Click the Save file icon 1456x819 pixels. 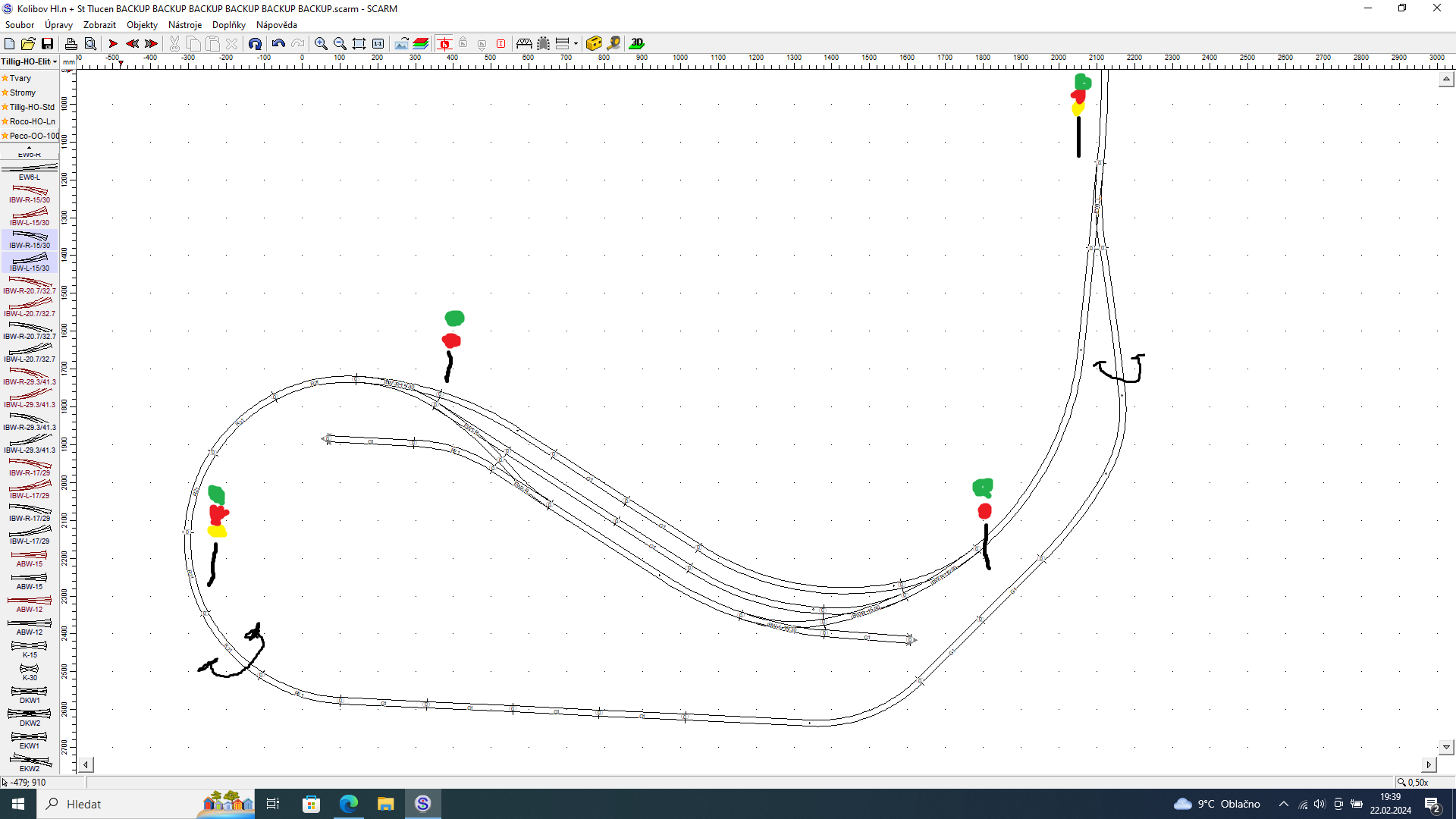click(47, 44)
